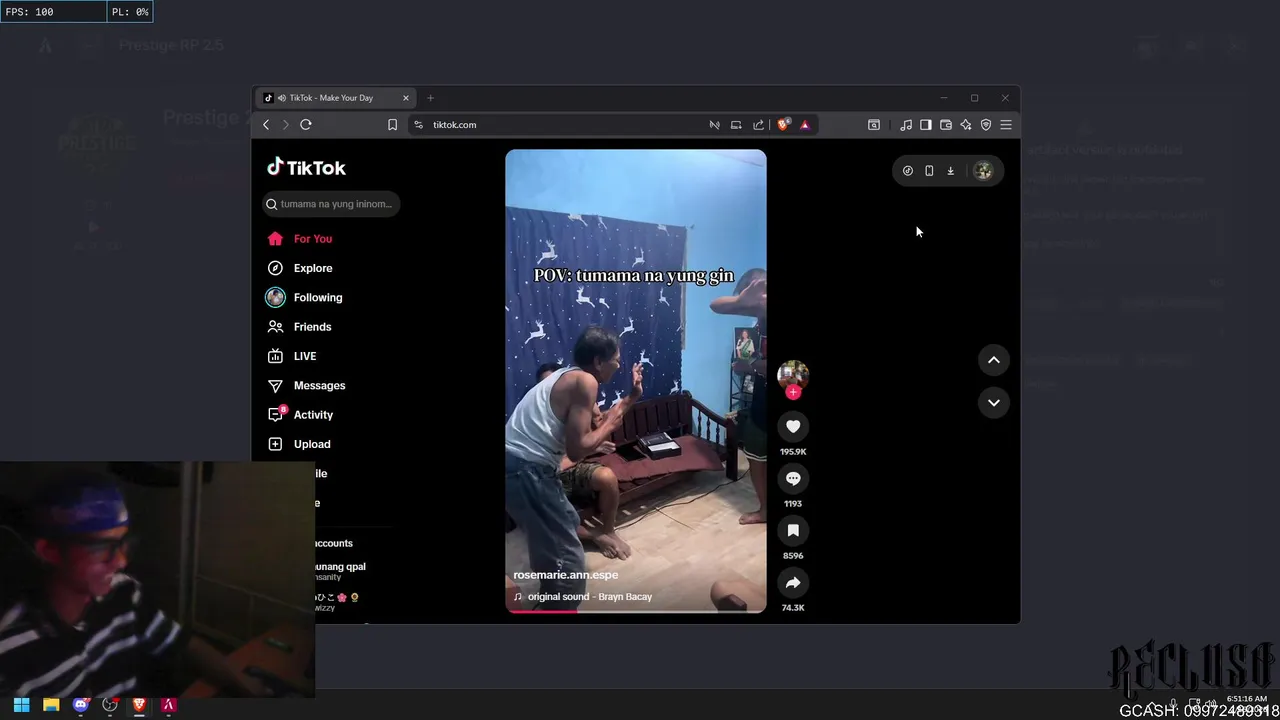Like the video with heart icon
The width and height of the screenshot is (1280, 720).
tap(793, 427)
